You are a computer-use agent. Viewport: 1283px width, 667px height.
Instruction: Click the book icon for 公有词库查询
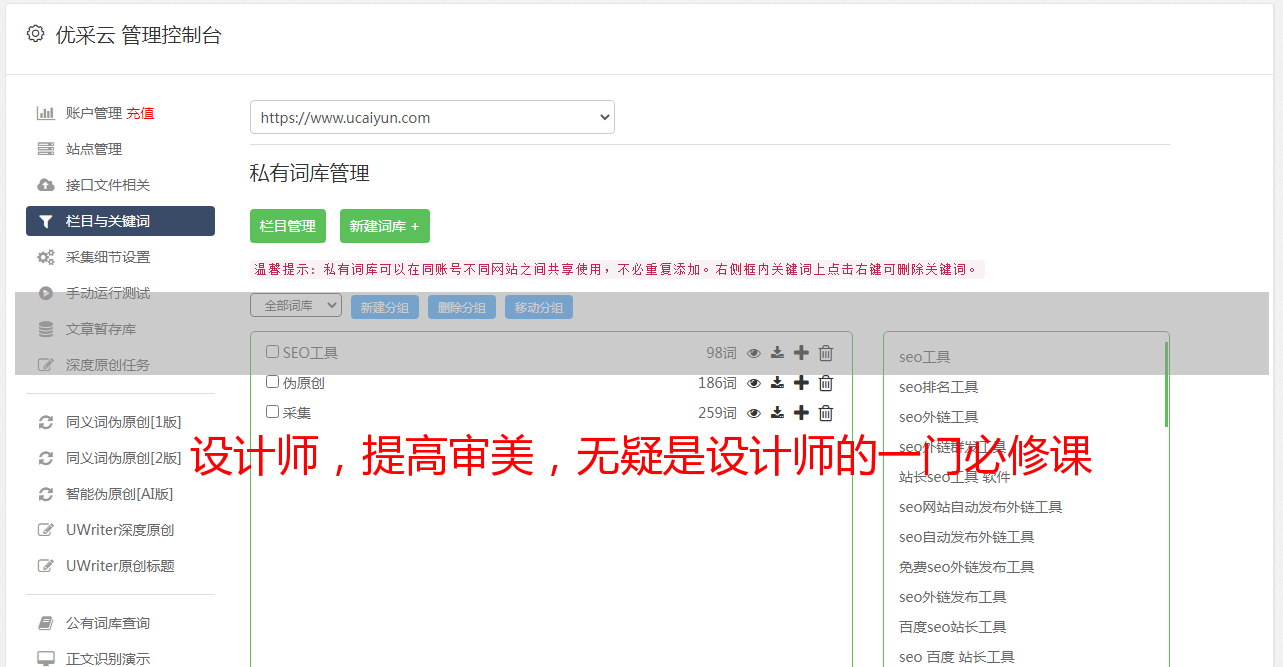(46, 623)
